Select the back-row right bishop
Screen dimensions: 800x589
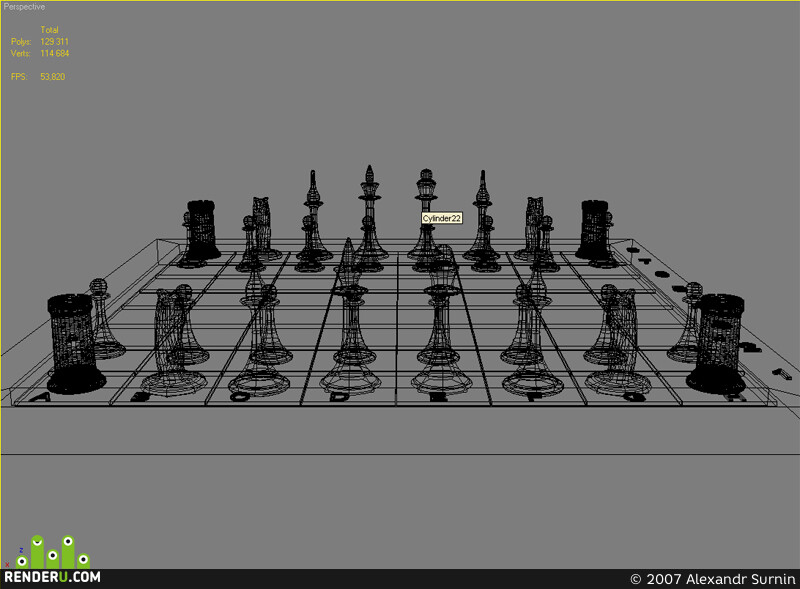(483, 215)
